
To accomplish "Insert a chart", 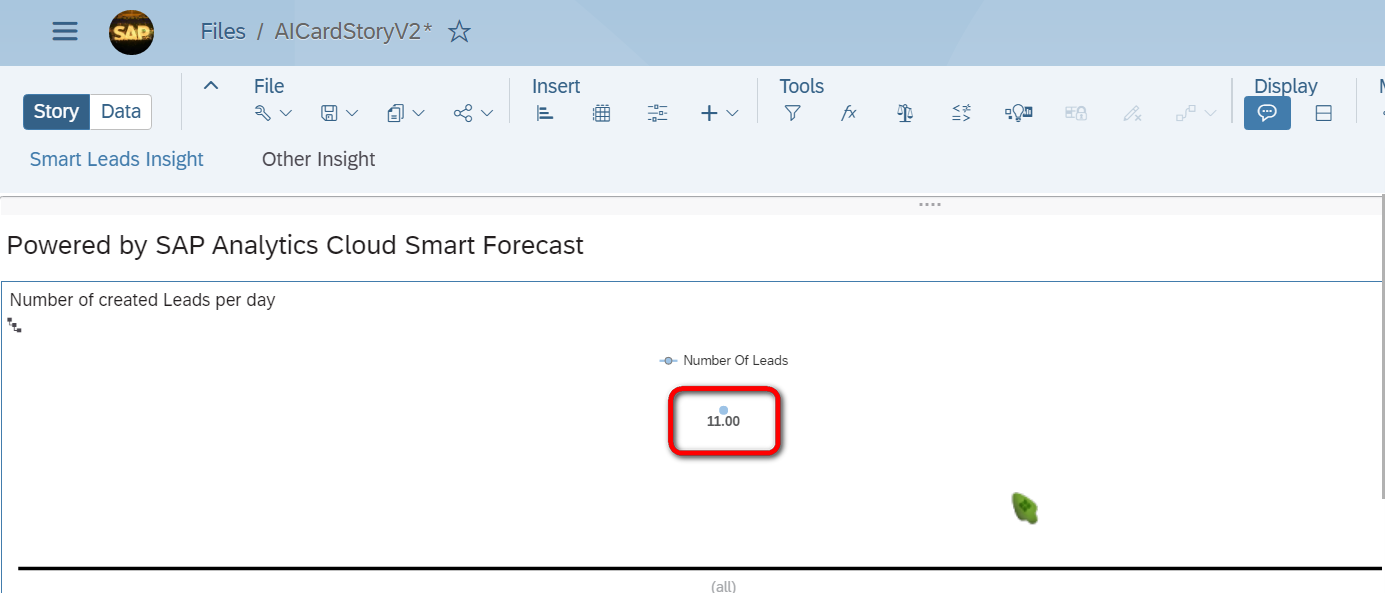I will point(545,114).
